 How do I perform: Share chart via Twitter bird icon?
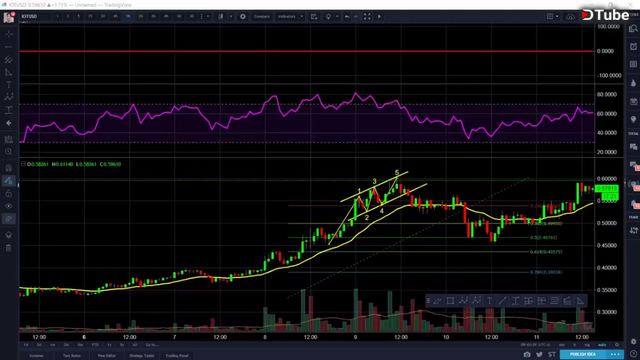(x=539, y=354)
